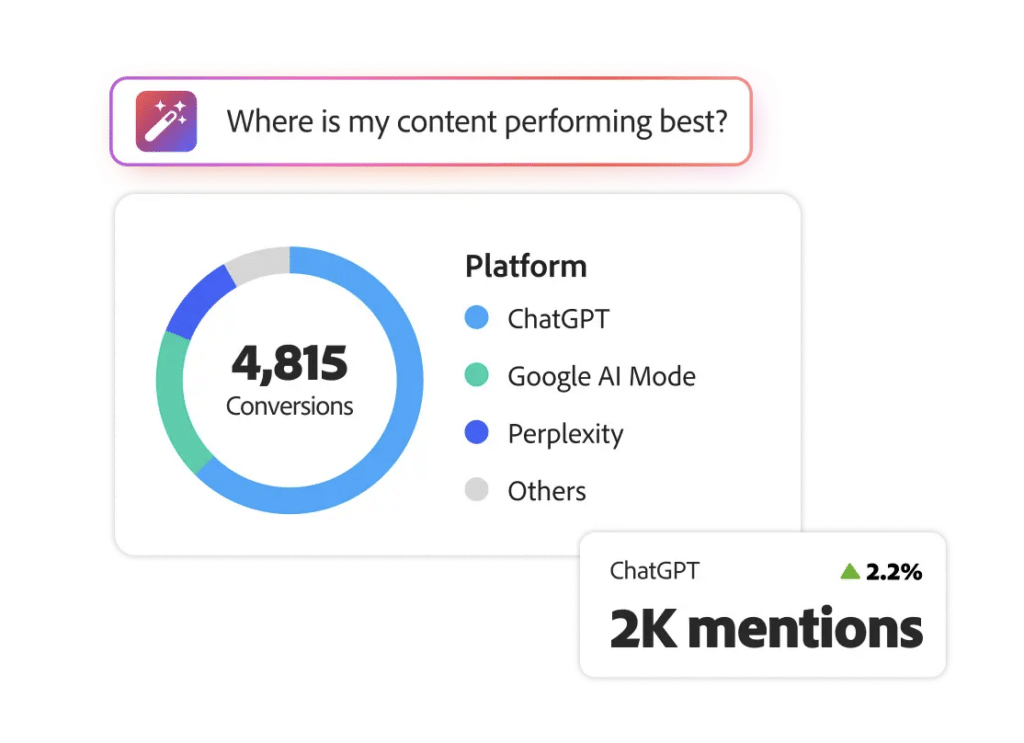This screenshot has width=1024, height=743.
Task: Select the Google AI Mode green legend dot
Action: point(477,375)
